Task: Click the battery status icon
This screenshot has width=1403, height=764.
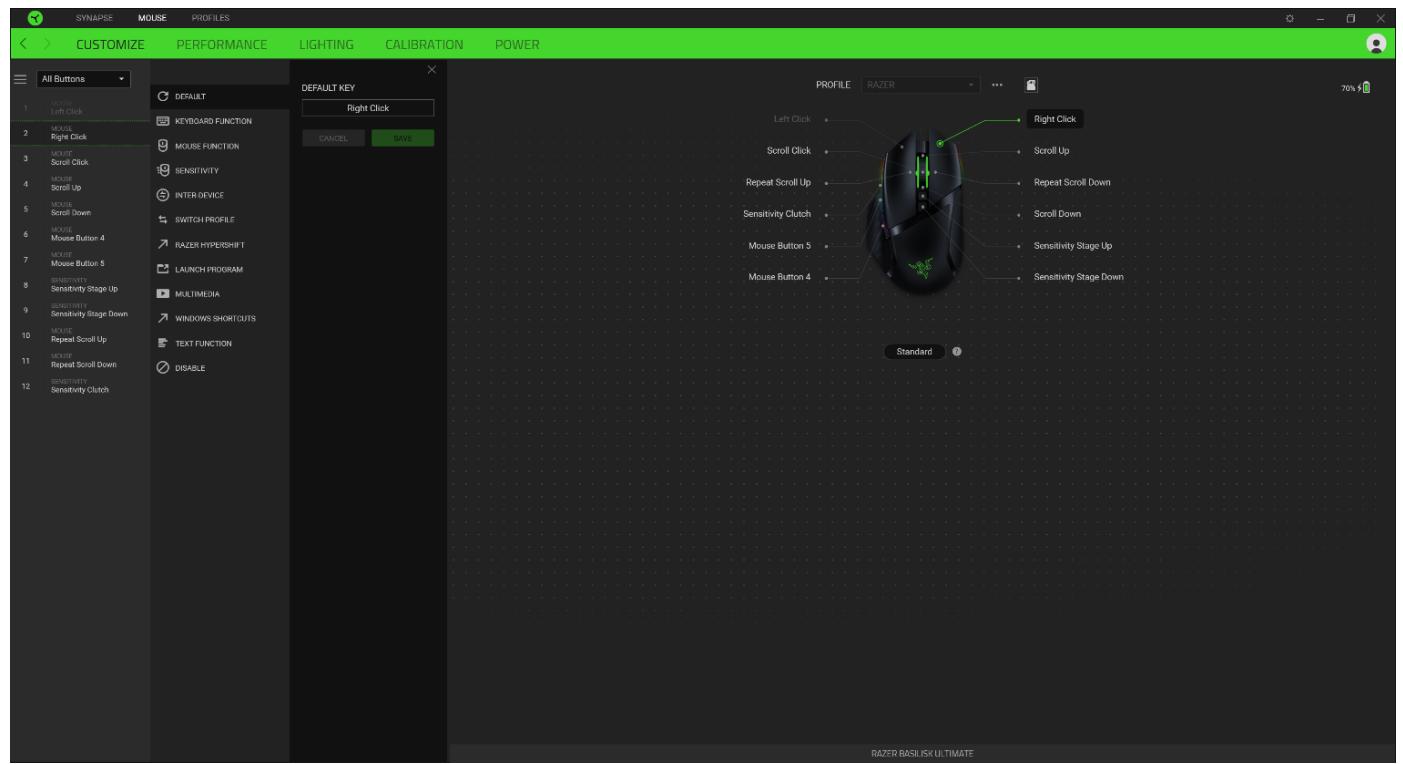Action: 1366,88
